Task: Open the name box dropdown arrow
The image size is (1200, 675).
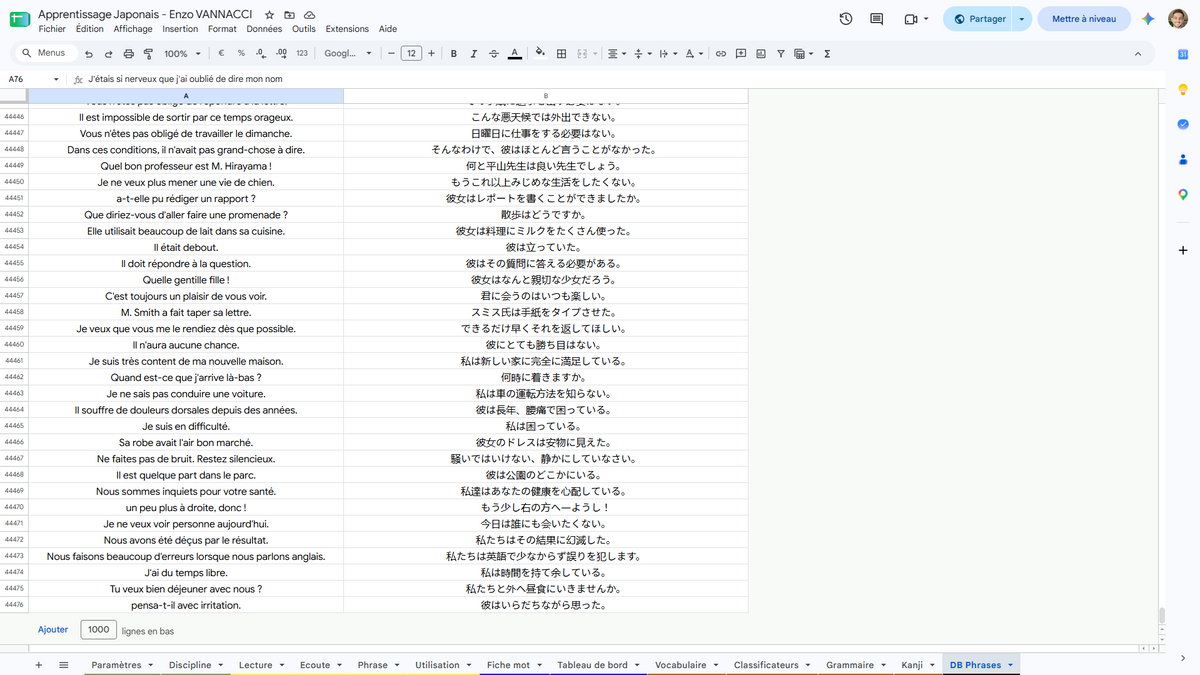Action: pyautogui.click(x=56, y=79)
